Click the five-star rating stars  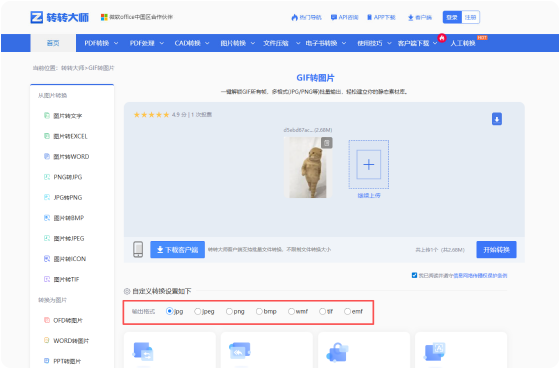click(x=151, y=115)
